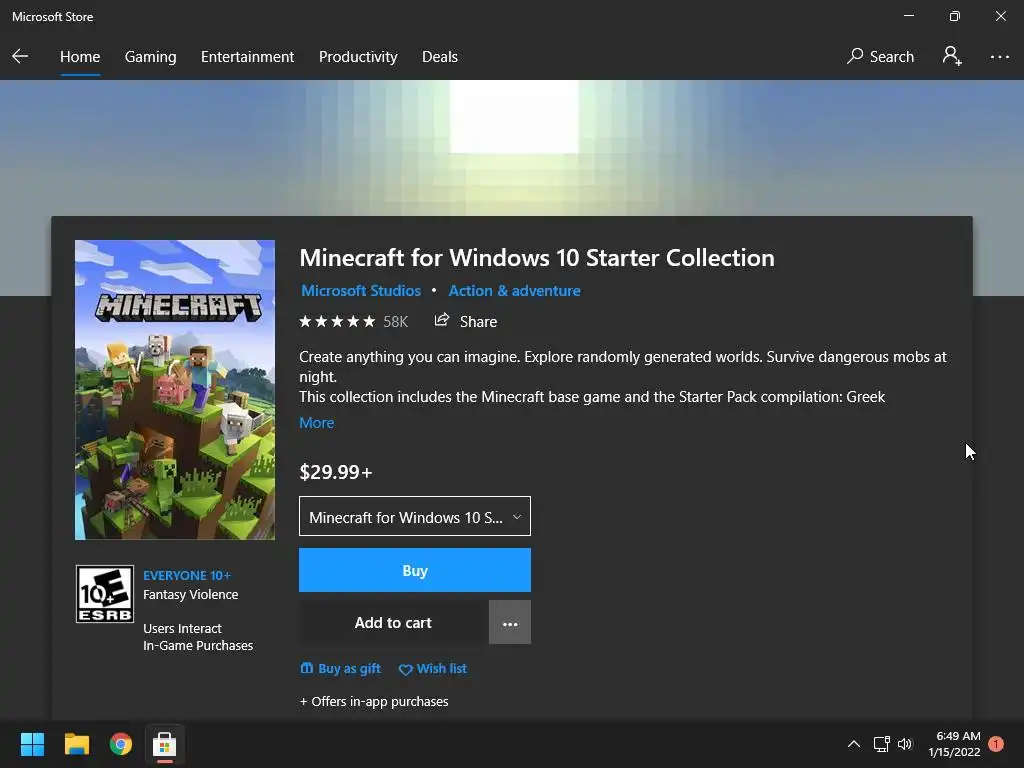Click the Fantasy Violence descriptor
This screenshot has height=768, width=1024.
coord(191,594)
